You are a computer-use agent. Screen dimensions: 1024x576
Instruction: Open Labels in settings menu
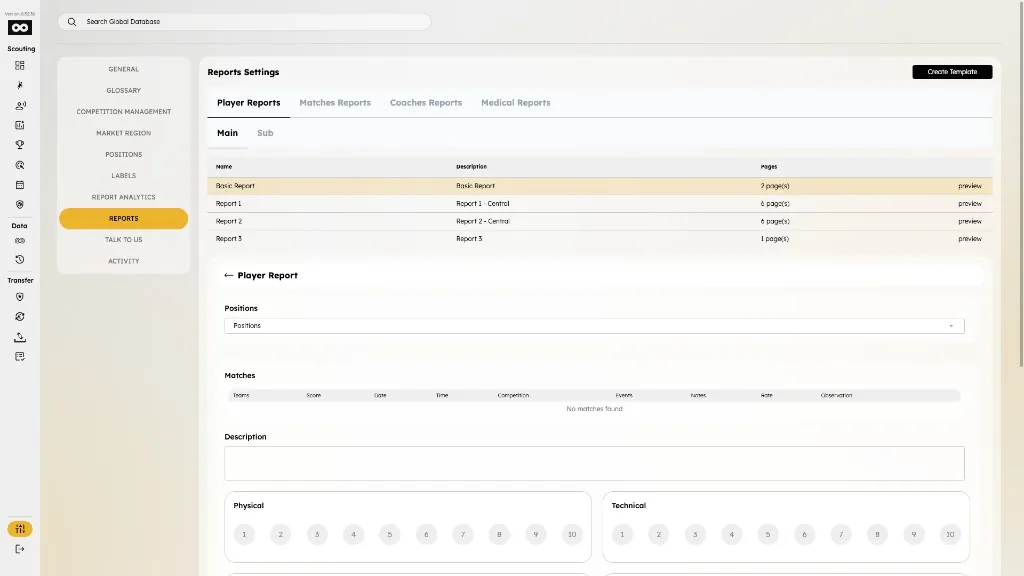coord(123,176)
